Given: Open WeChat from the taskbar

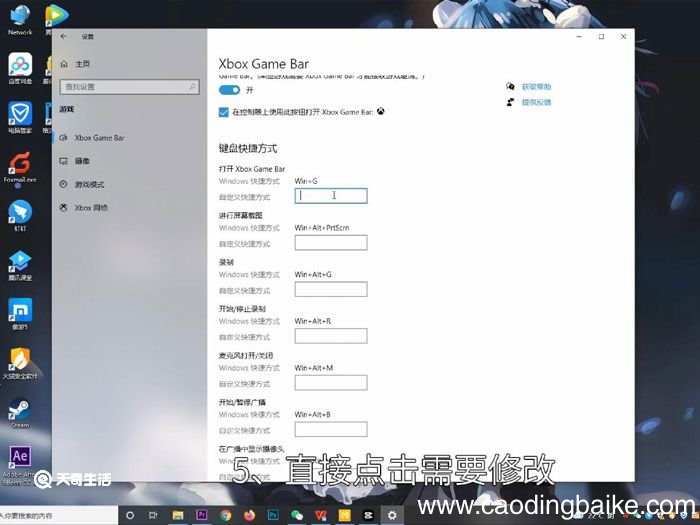Looking at the screenshot, I should (x=297, y=515).
